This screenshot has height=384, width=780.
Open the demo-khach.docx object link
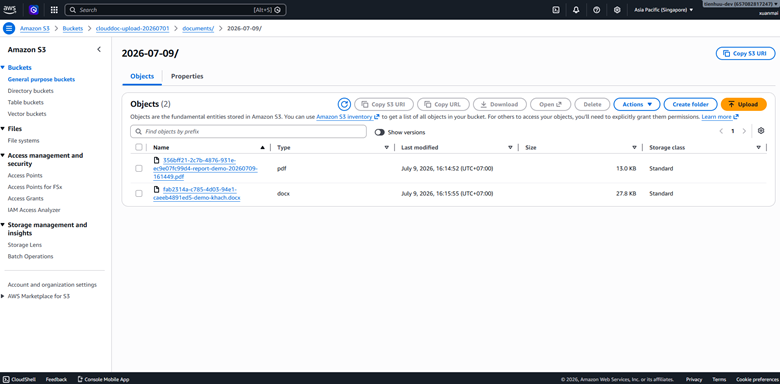point(197,193)
